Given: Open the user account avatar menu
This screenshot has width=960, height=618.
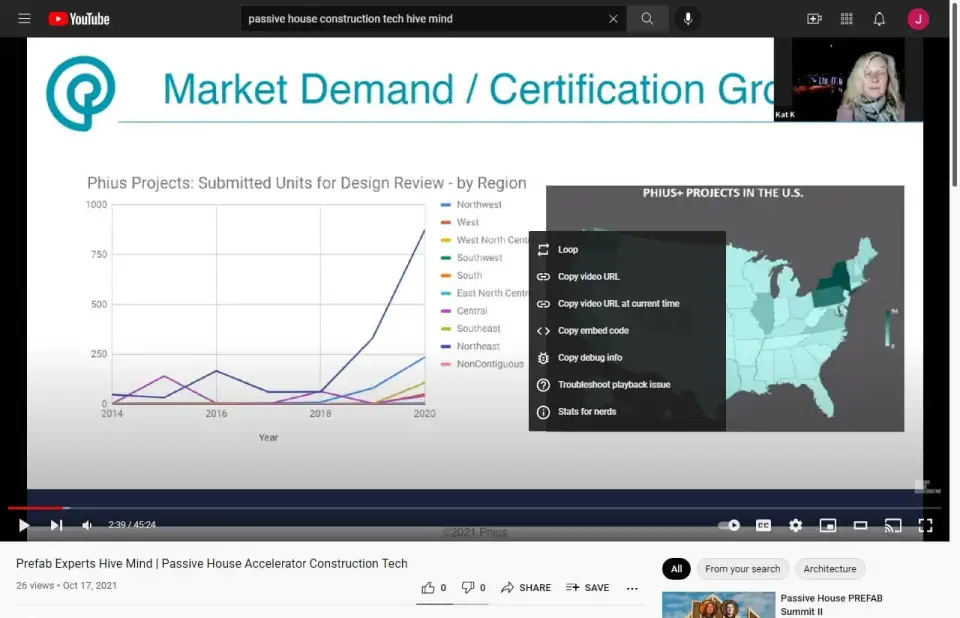Looking at the screenshot, I should click(x=918, y=19).
